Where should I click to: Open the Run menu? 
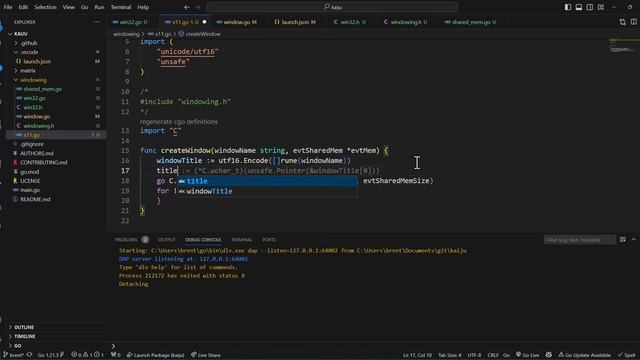coord(99,7)
